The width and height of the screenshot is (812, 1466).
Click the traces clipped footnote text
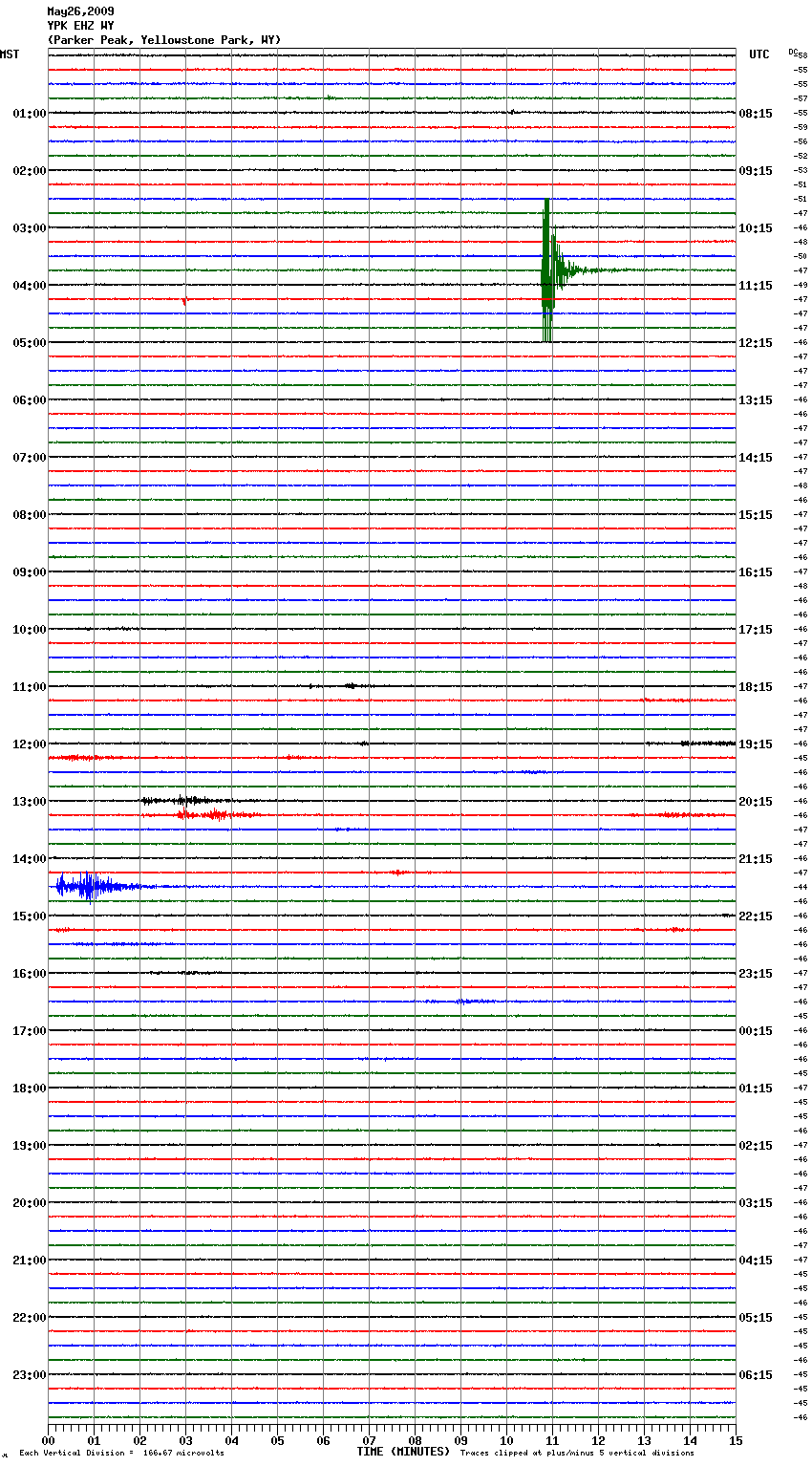pyautogui.click(x=577, y=1453)
